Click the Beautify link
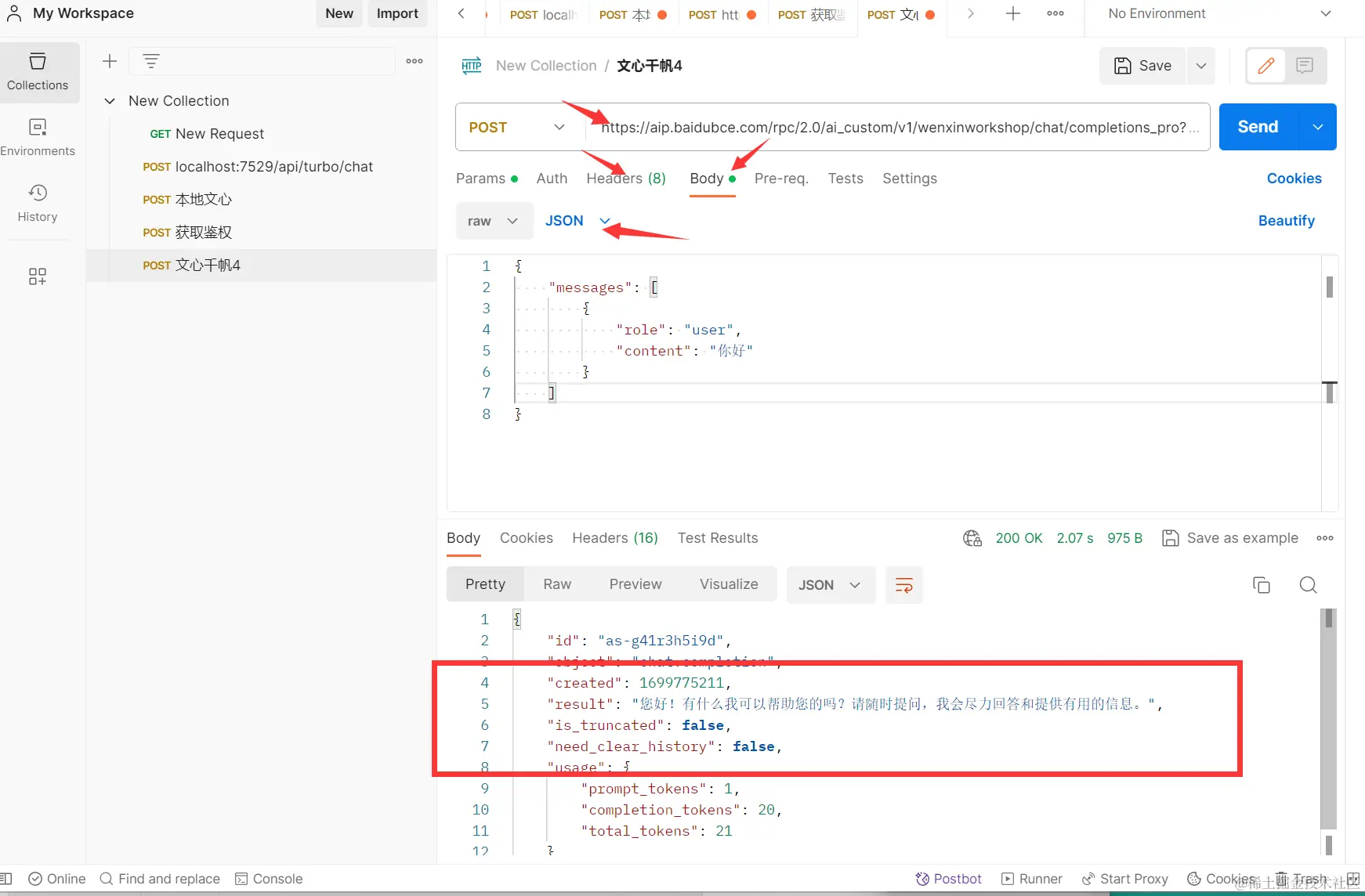The width and height of the screenshot is (1365, 896). (x=1287, y=221)
